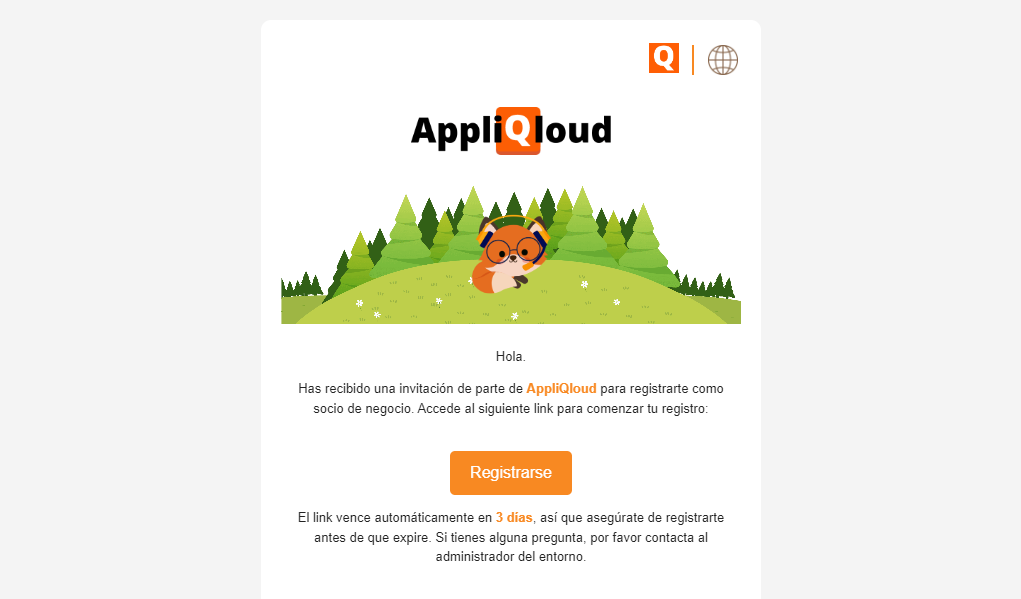Open the orange AppliQloud link in text
Viewport: 1021px width, 599px height.
pyautogui.click(x=561, y=389)
